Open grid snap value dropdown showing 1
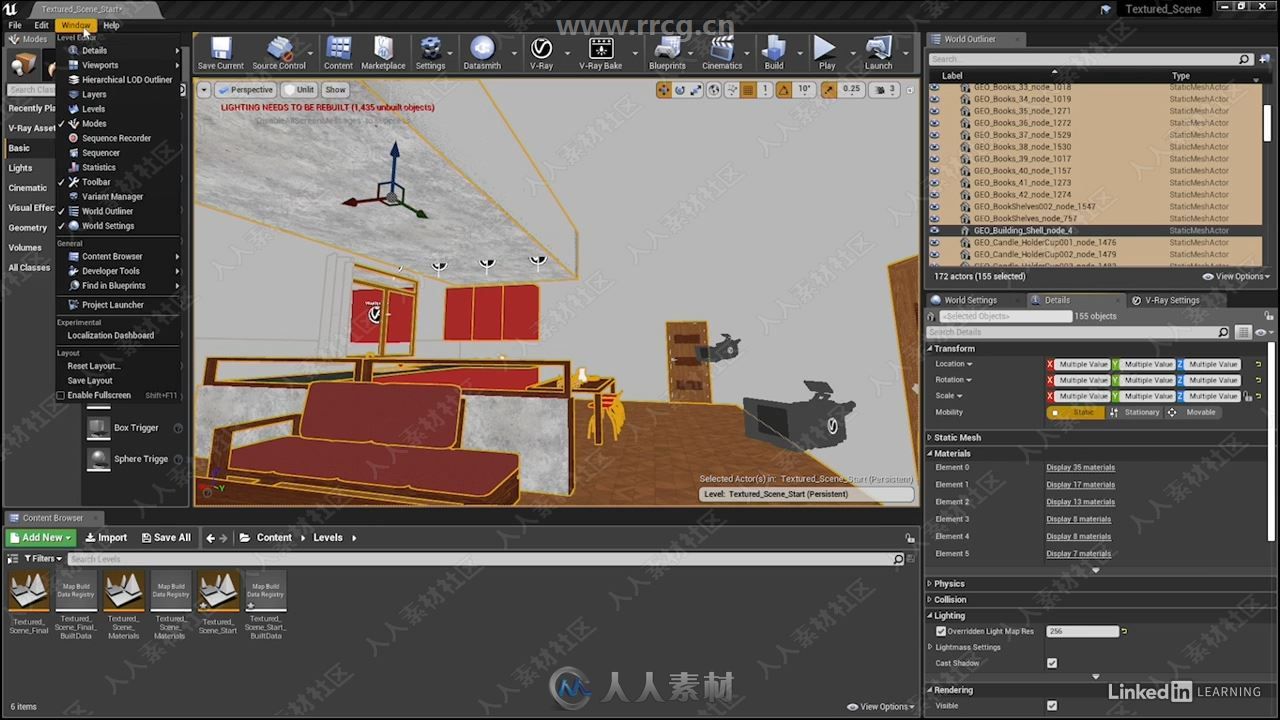The image size is (1280, 720). click(765, 90)
